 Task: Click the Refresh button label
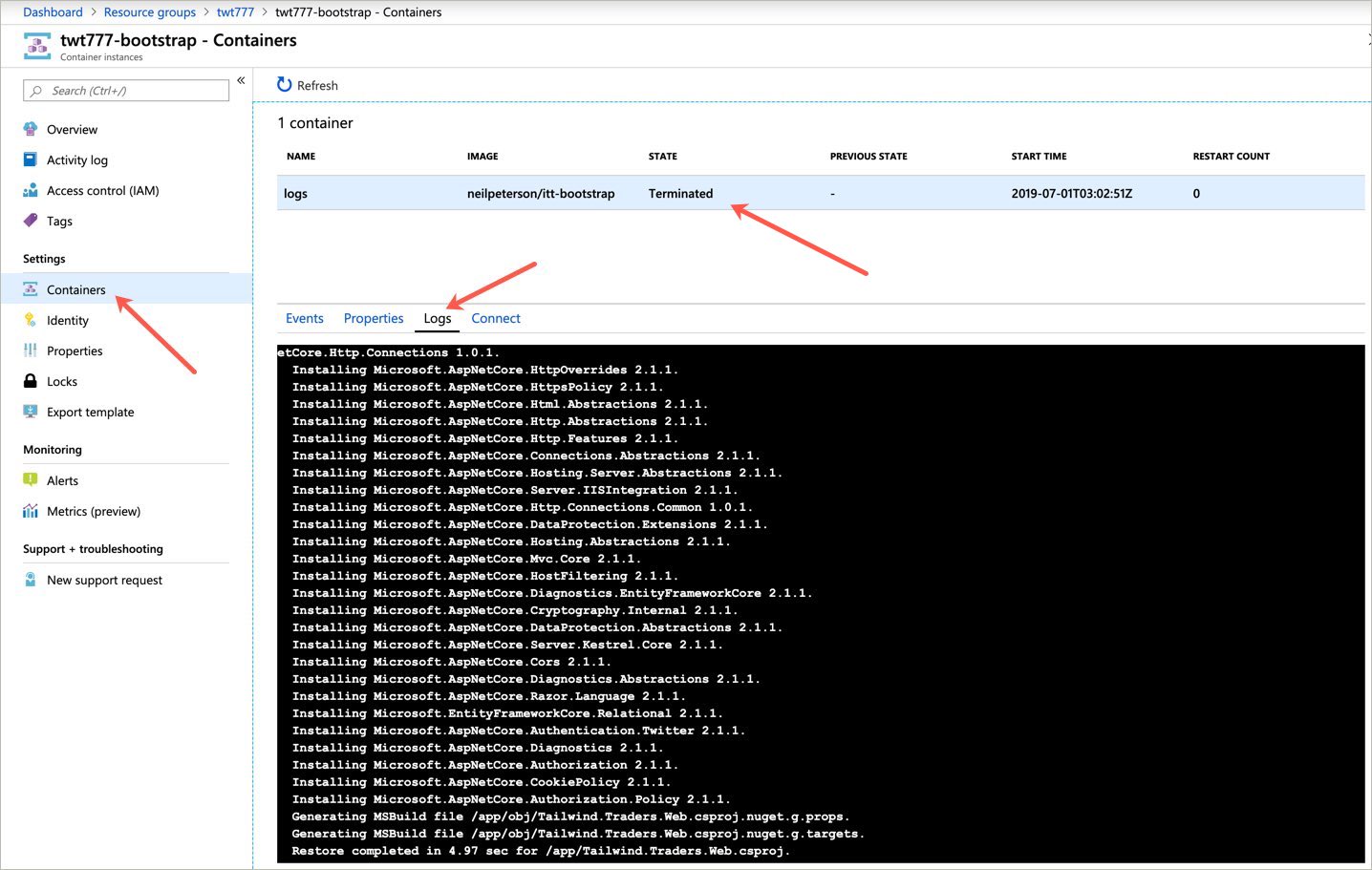tap(317, 85)
